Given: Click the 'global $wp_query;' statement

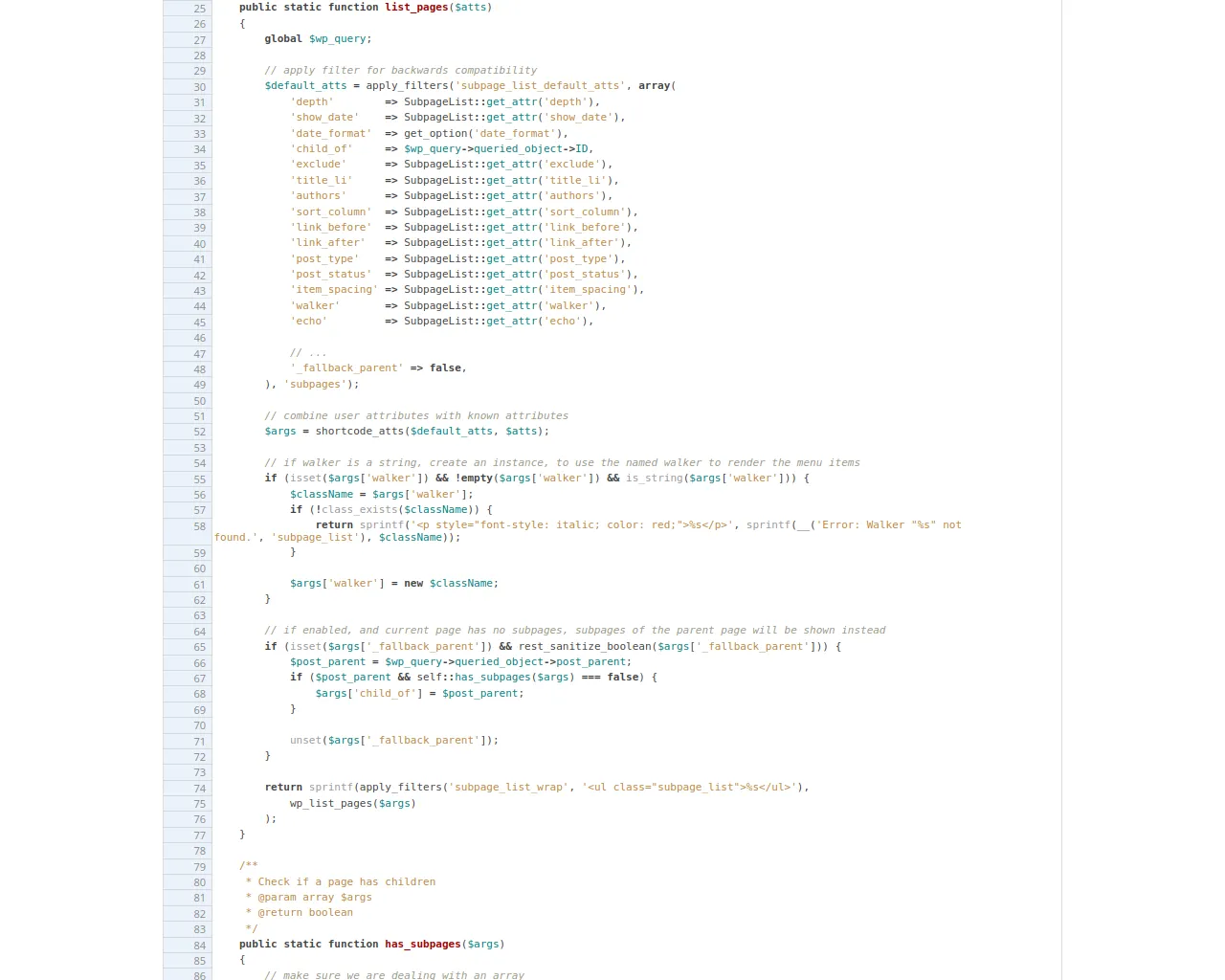Looking at the screenshot, I should [x=318, y=39].
